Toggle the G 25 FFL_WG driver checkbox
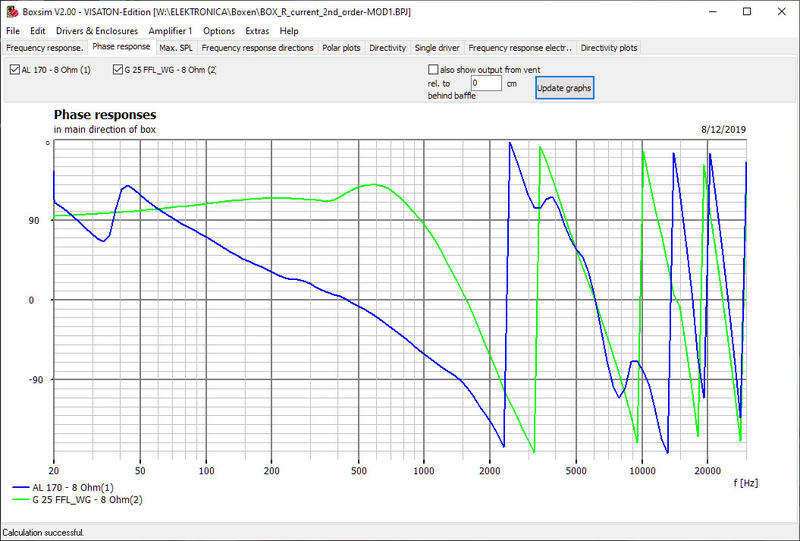The width and height of the screenshot is (800, 541). click(x=119, y=70)
